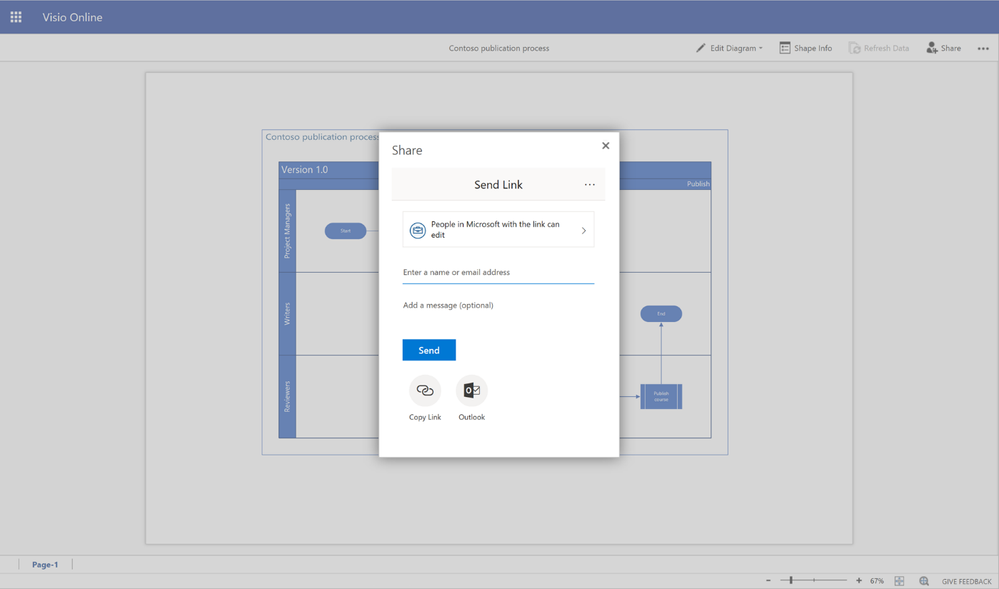Click the Copy Link icon

(425, 391)
